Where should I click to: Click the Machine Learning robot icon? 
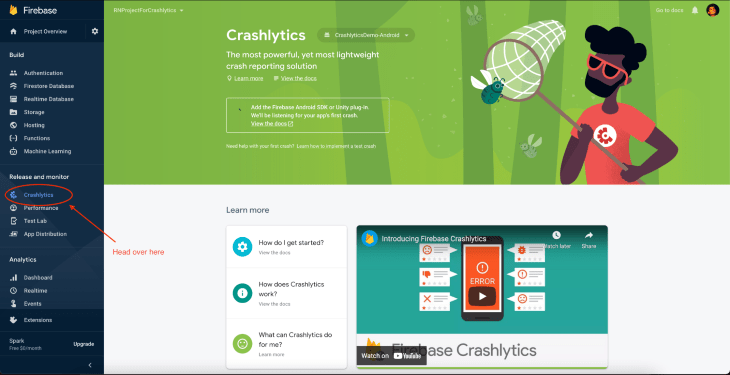tap(14, 151)
